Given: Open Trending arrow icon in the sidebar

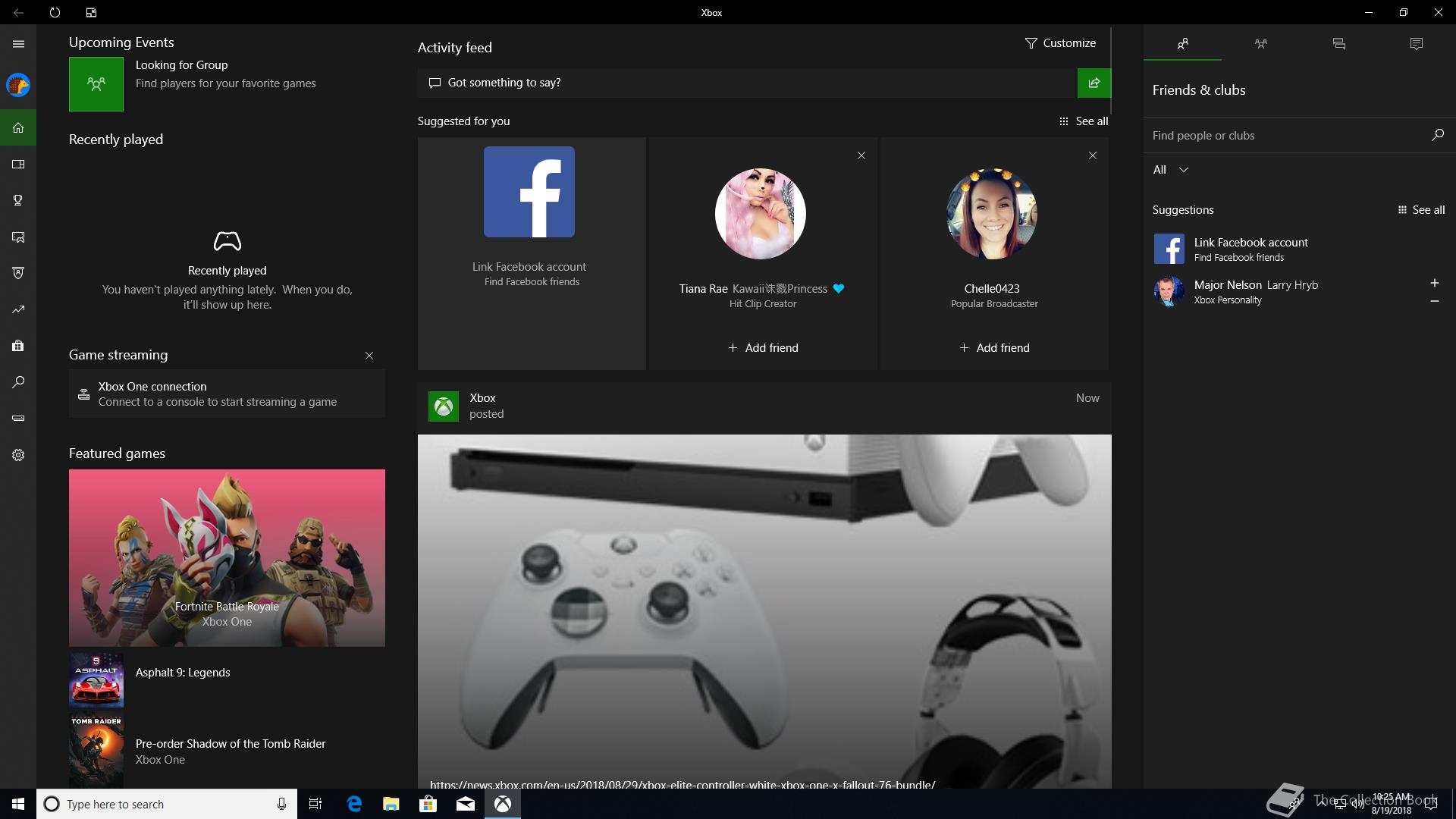Looking at the screenshot, I should 18,309.
